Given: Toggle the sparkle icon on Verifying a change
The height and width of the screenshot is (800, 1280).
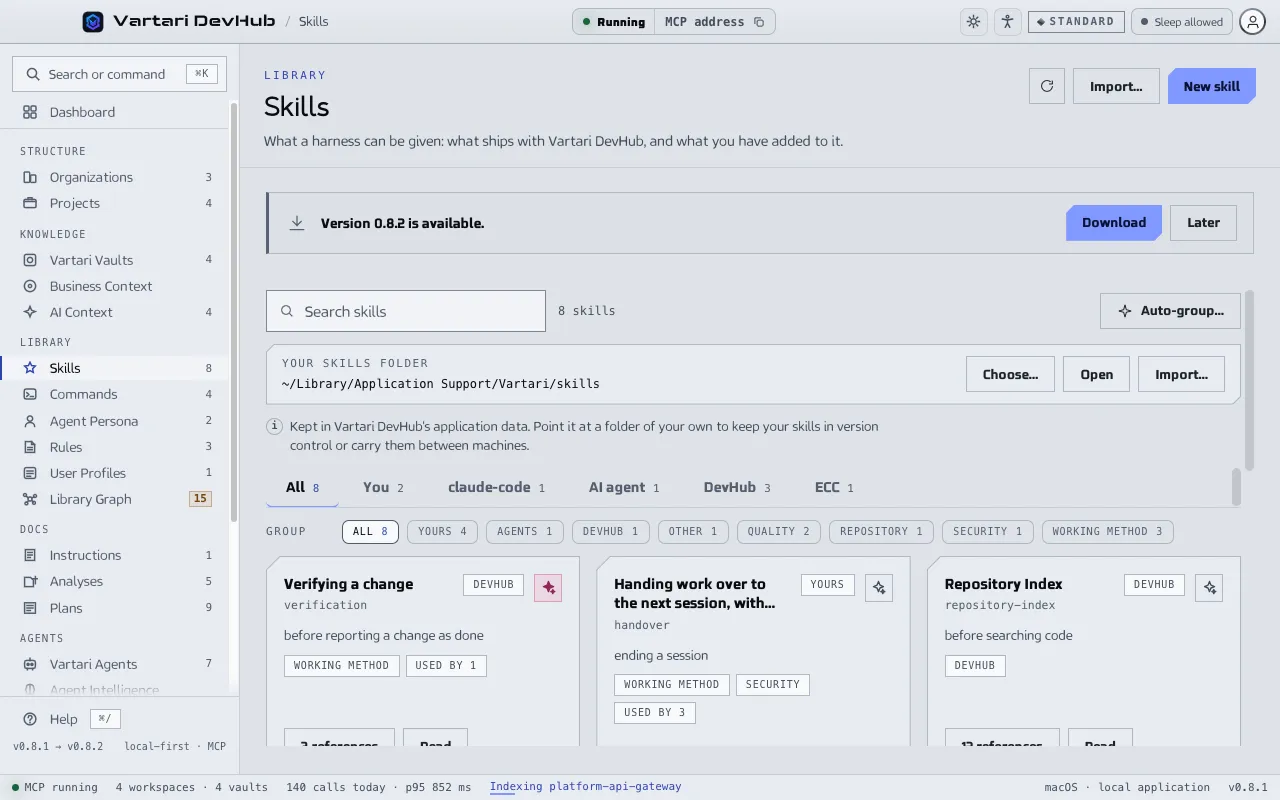Looking at the screenshot, I should coord(548,588).
